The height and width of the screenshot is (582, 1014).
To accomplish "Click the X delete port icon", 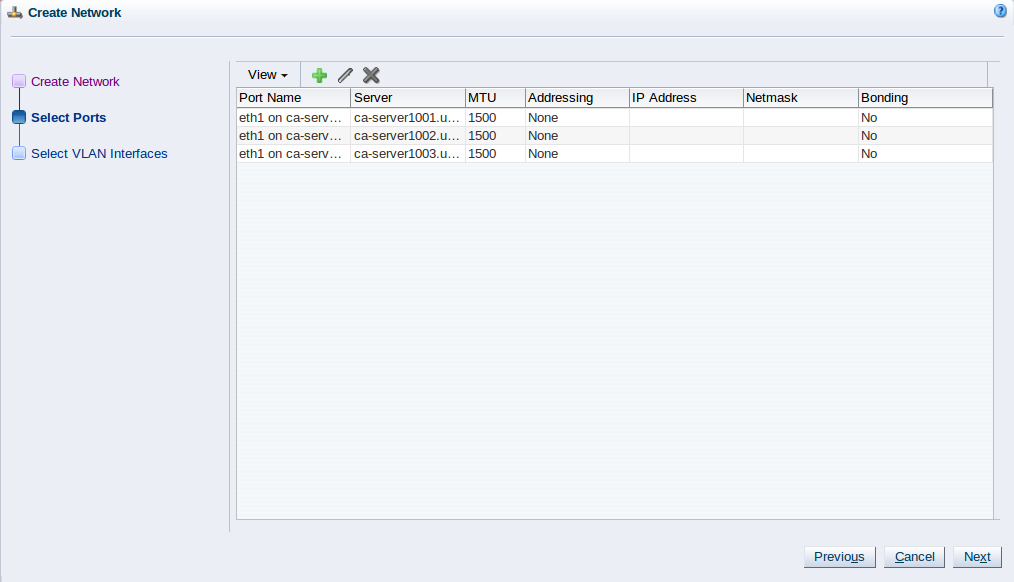I will pyautogui.click(x=371, y=76).
